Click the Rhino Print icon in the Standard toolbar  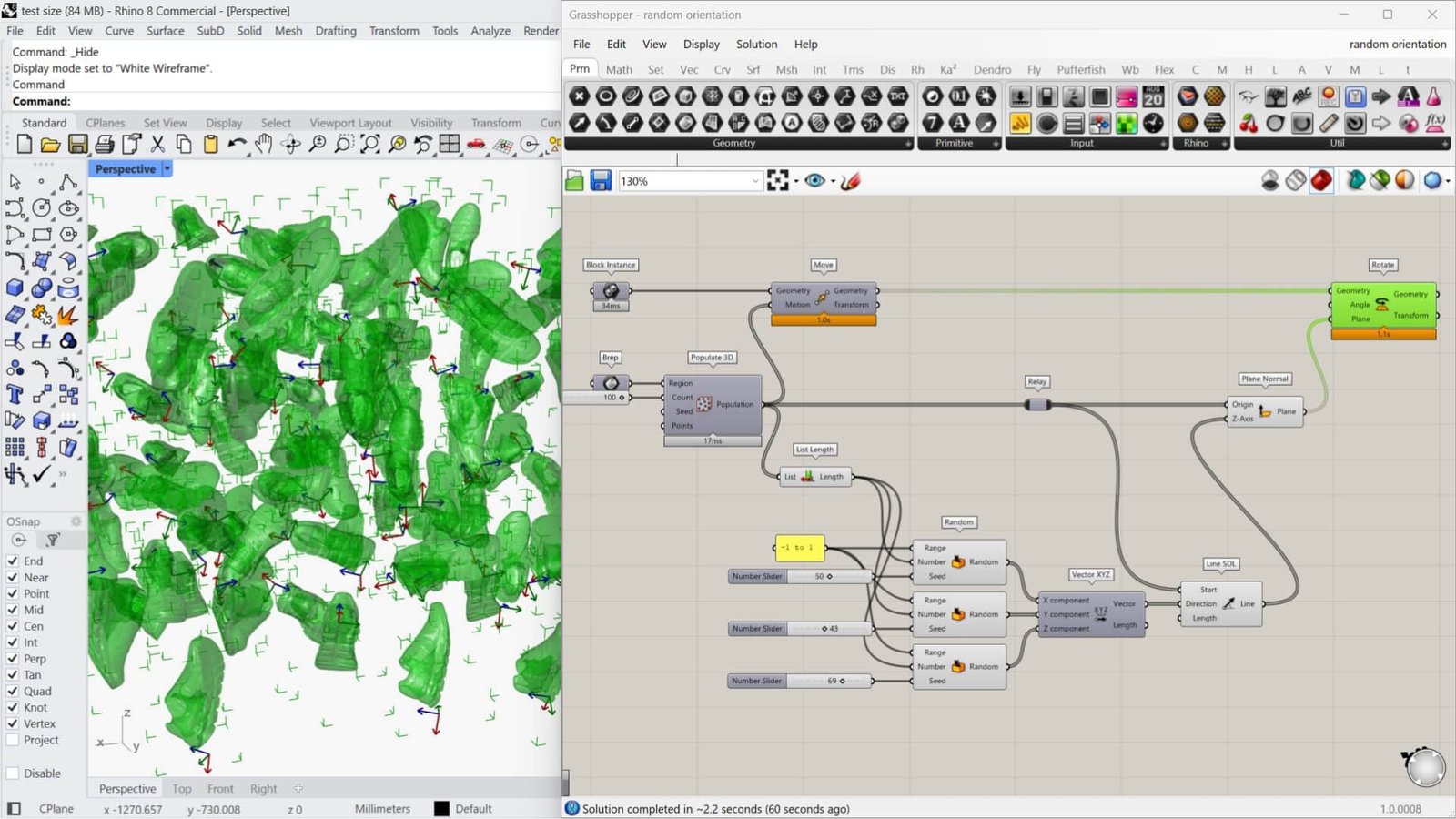tap(105, 144)
